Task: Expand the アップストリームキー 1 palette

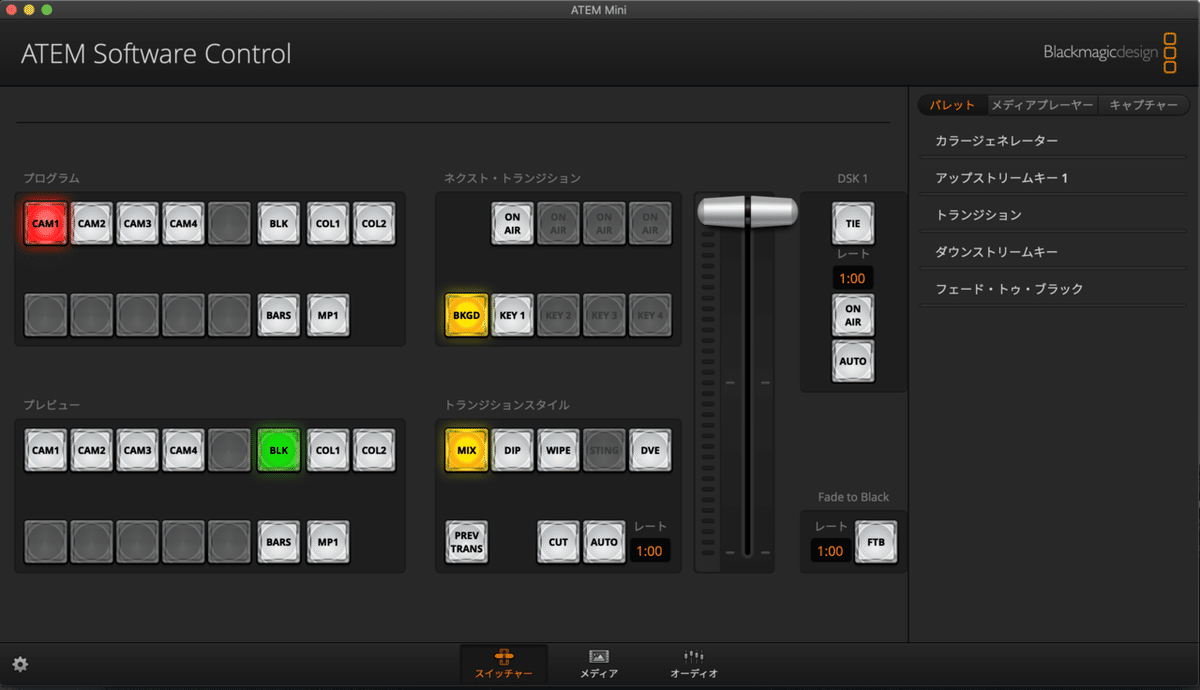Action: pos(1055,178)
